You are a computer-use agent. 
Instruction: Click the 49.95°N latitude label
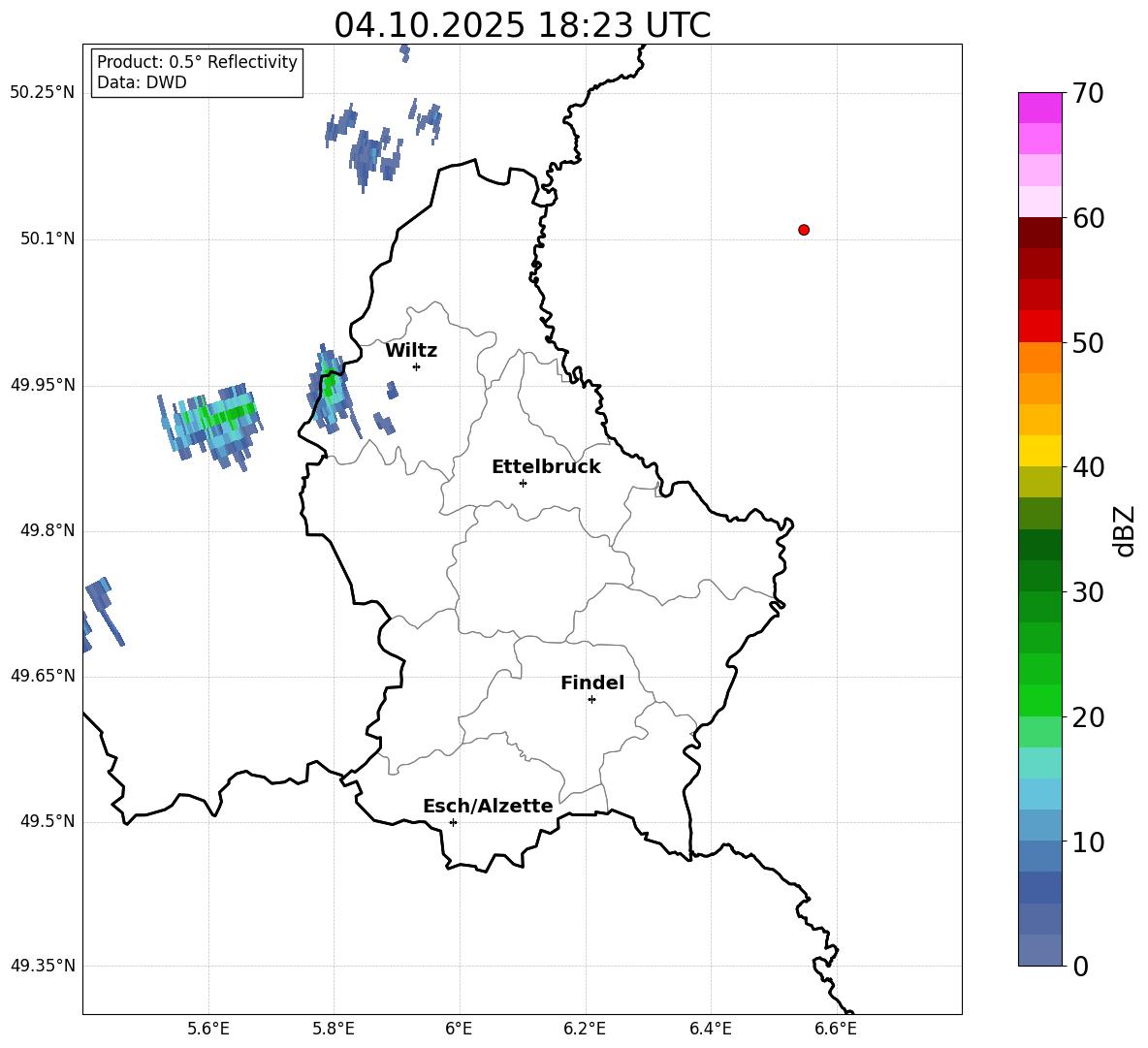pyautogui.click(x=43, y=384)
